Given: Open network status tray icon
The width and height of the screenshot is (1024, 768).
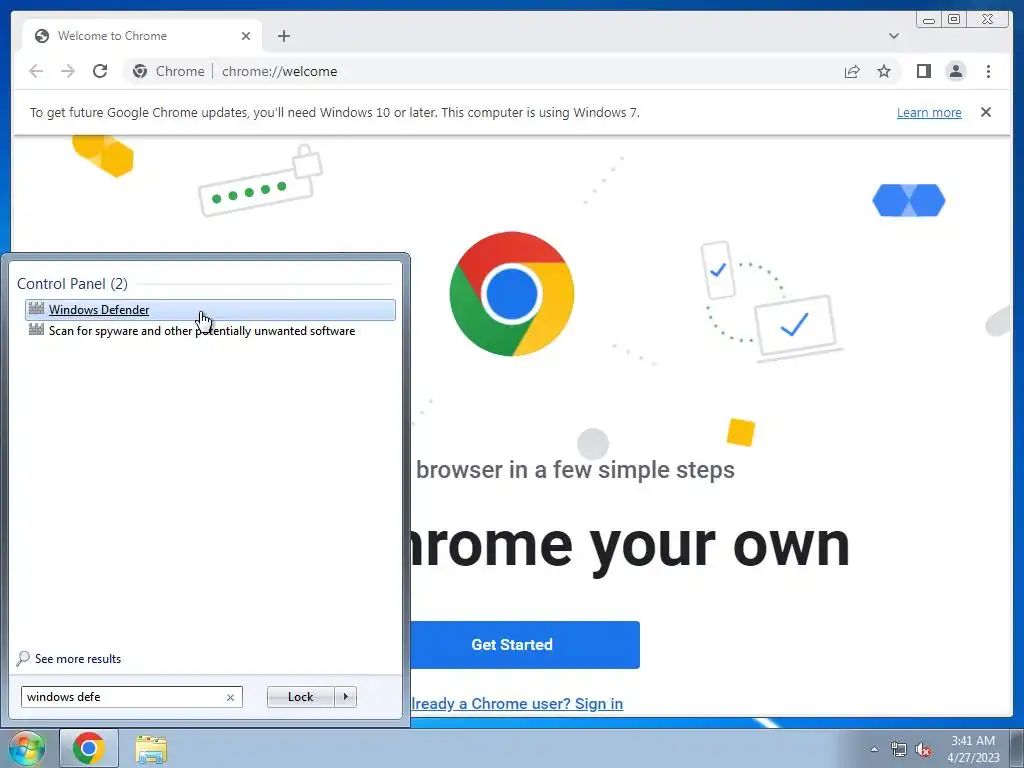Looking at the screenshot, I should (x=899, y=749).
